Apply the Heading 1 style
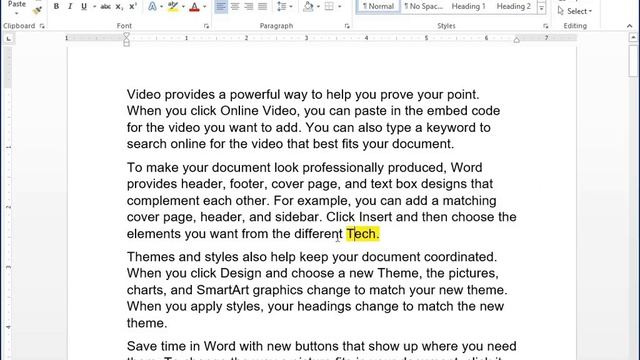 469,7
